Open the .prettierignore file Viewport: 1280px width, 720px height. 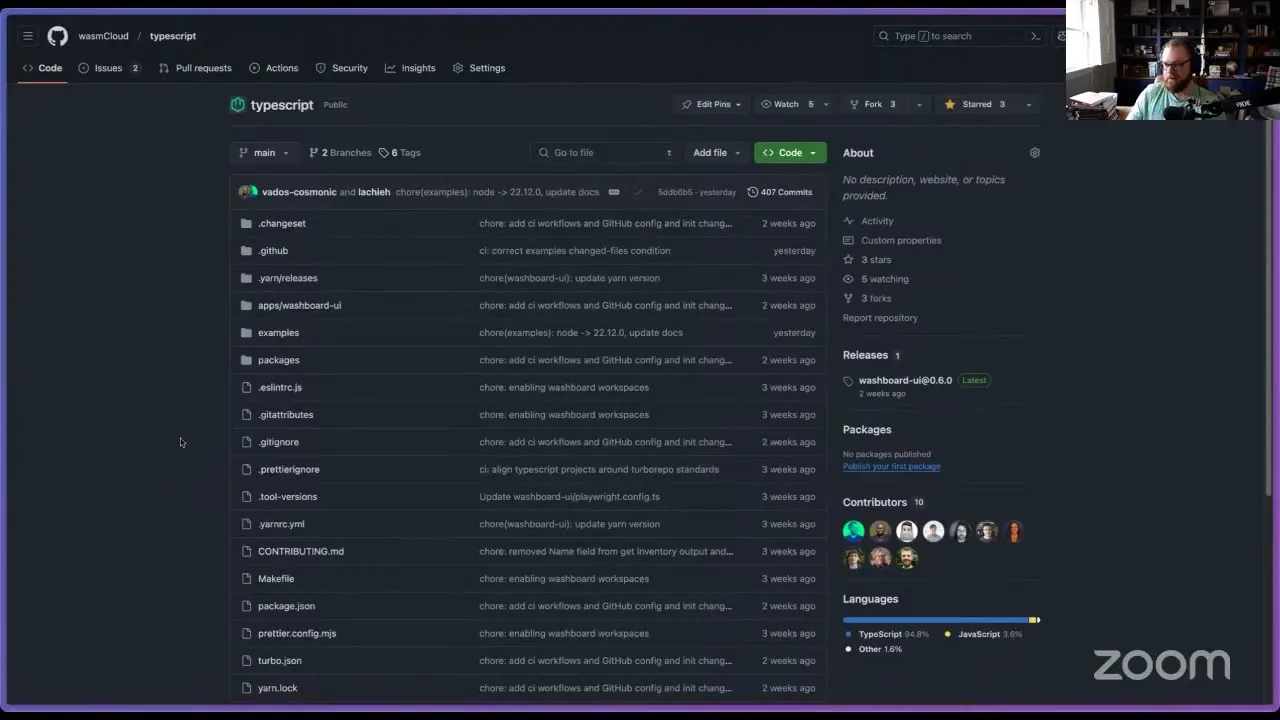(289, 470)
